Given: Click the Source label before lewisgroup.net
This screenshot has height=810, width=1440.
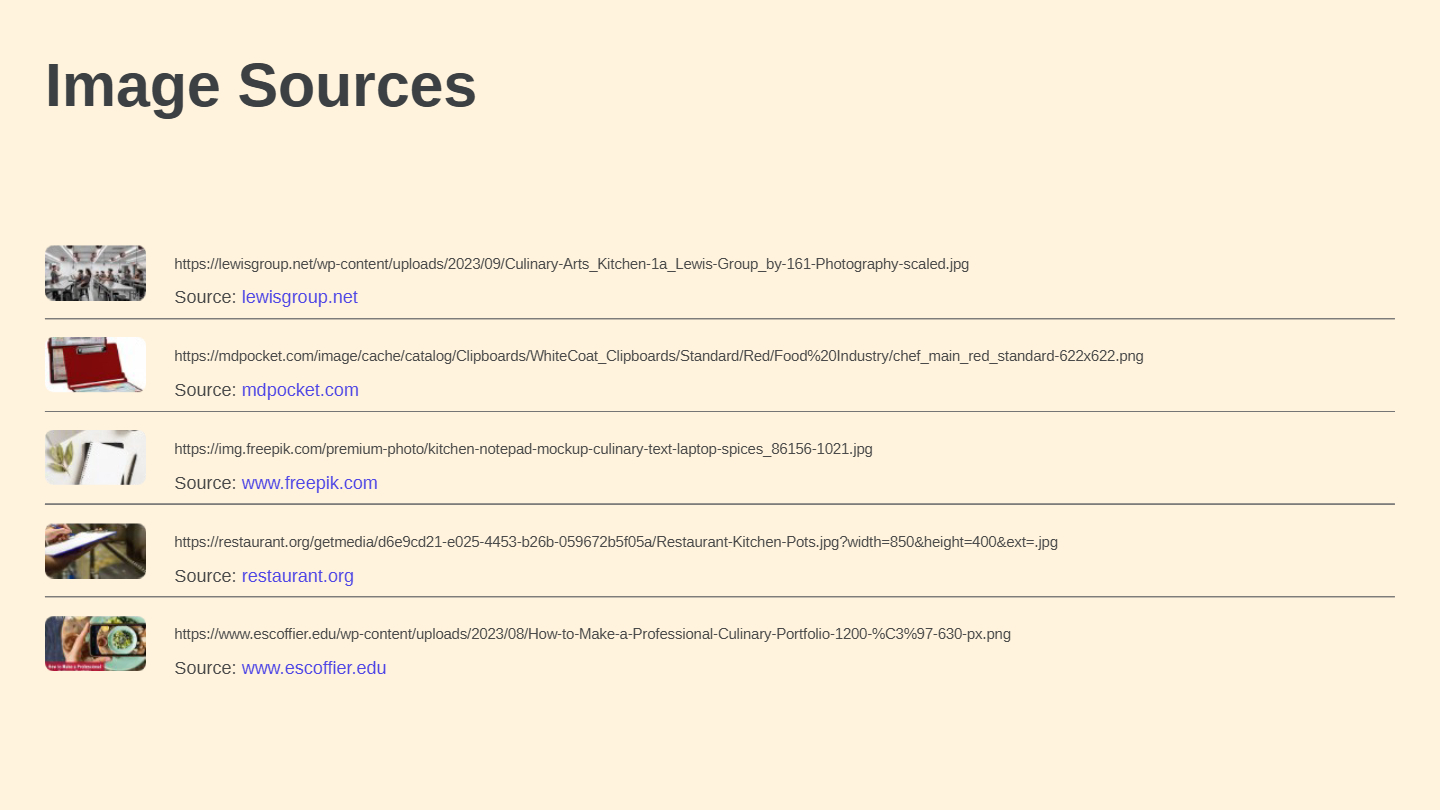Looking at the screenshot, I should click(x=205, y=297).
